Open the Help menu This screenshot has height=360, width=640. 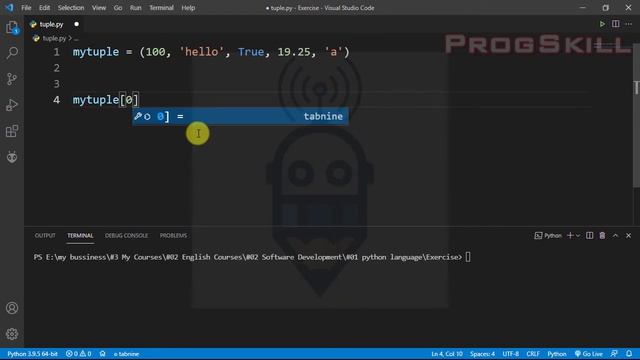(x=188, y=8)
